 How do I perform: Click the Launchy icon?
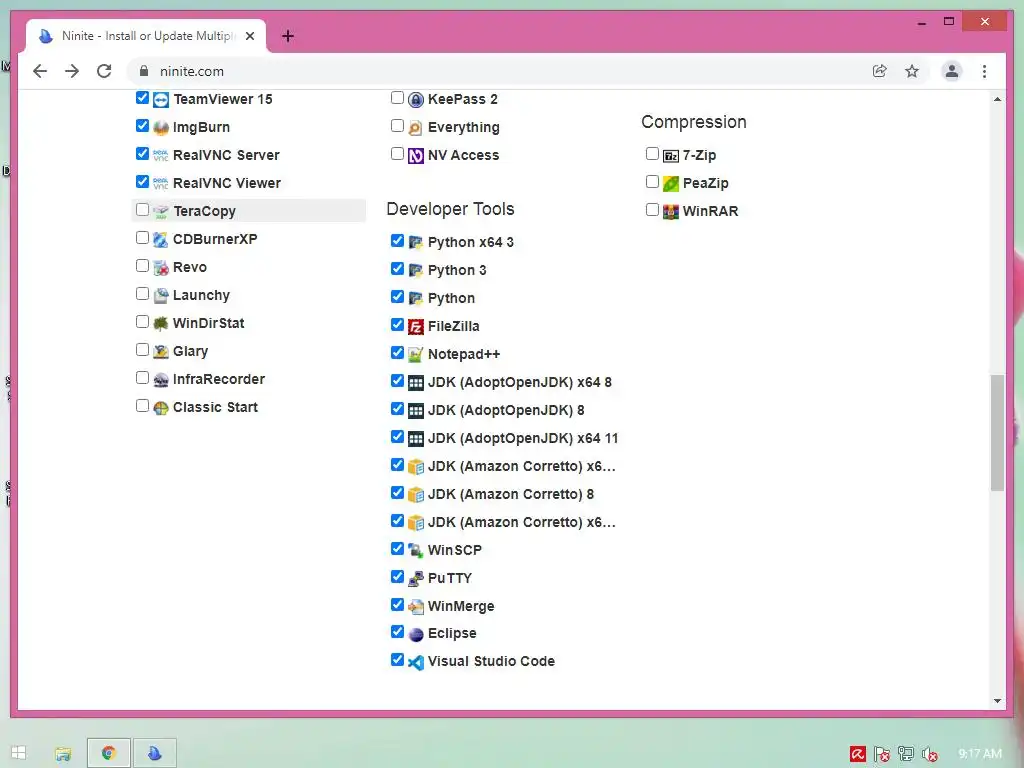[x=161, y=296]
